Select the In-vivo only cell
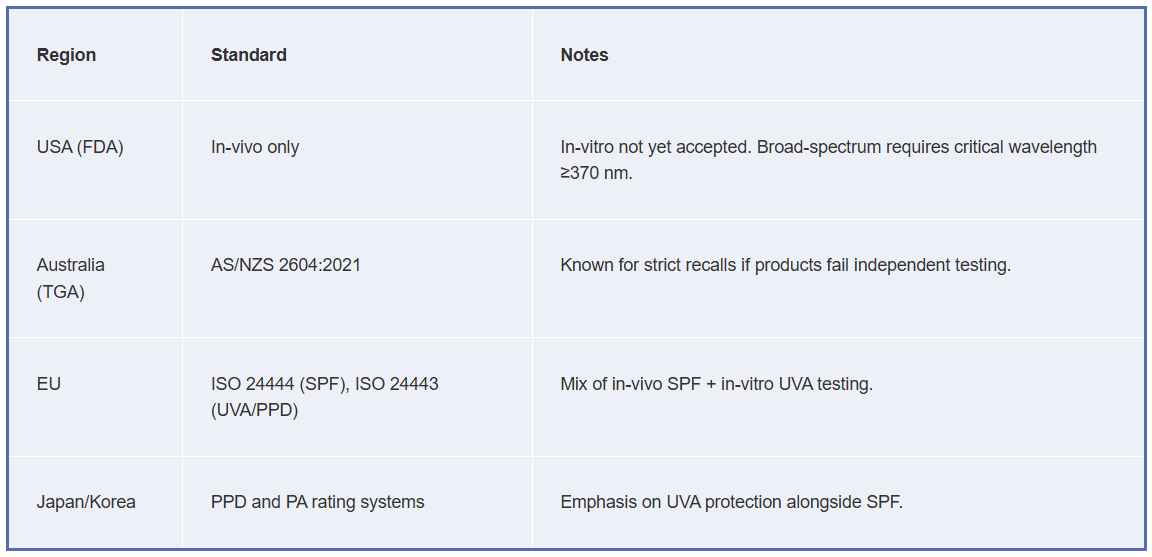 [255, 147]
